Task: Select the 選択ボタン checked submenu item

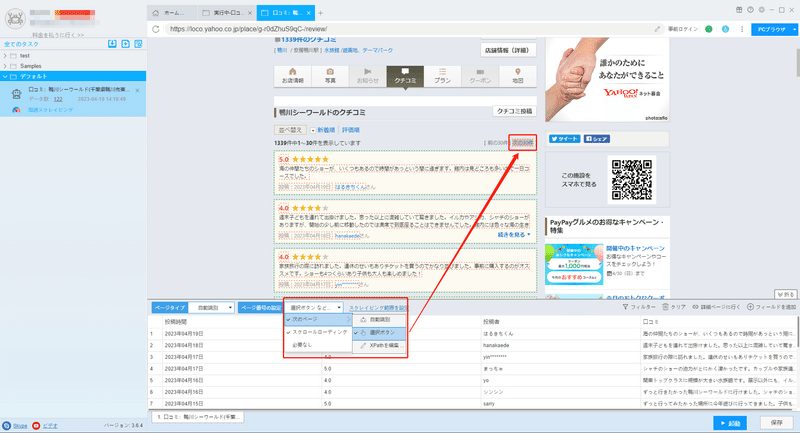Action: click(x=380, y=333)
